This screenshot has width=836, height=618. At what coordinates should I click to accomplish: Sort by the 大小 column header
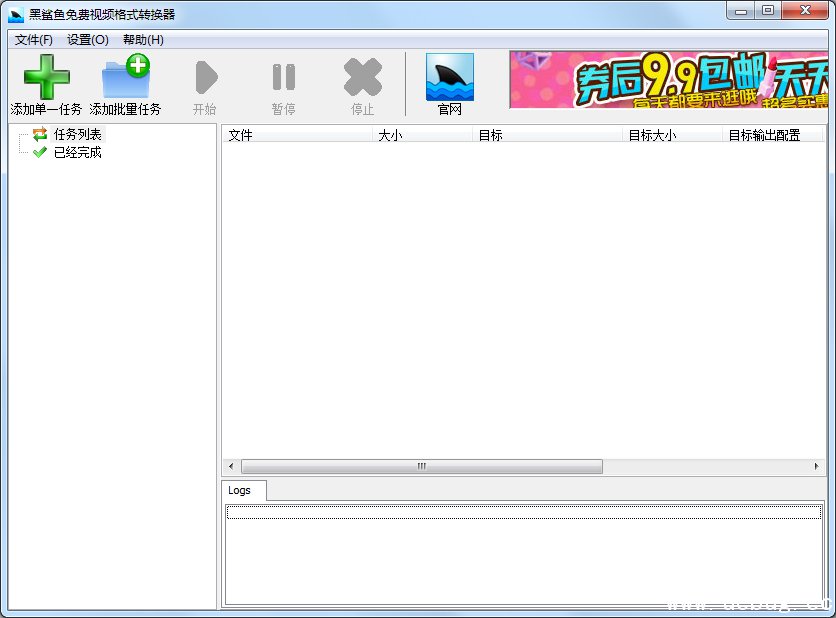[421, 135]
